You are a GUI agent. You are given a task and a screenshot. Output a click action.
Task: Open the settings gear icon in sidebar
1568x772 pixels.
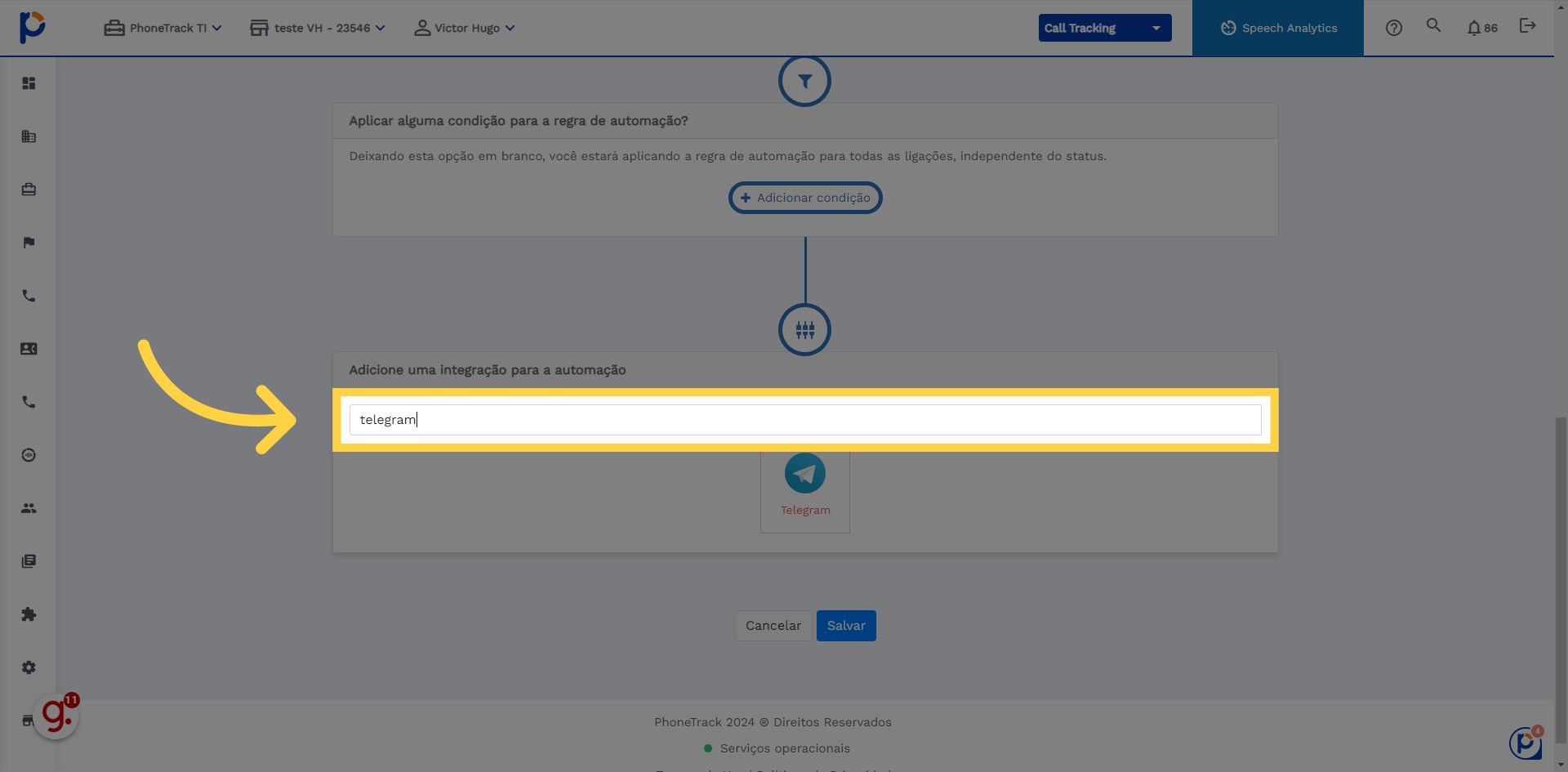(29, 667)
